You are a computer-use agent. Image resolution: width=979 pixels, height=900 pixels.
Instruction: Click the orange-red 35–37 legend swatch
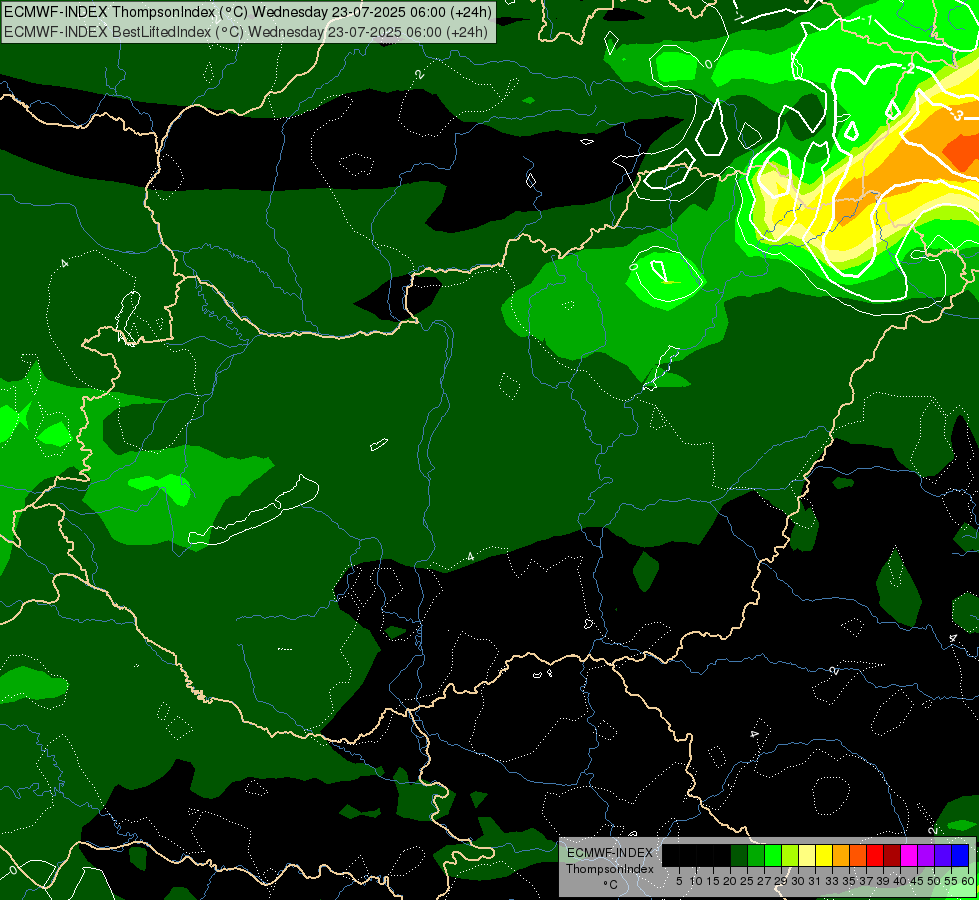(858, 856)
